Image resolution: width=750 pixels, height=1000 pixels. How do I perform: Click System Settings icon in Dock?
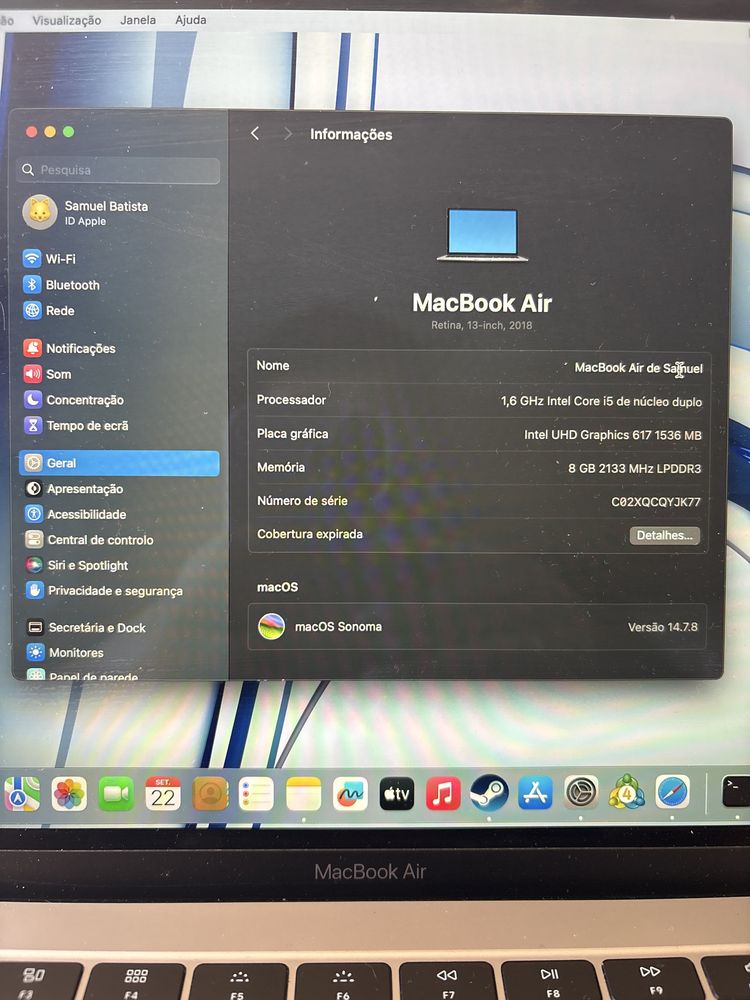[x=582, y=793]
